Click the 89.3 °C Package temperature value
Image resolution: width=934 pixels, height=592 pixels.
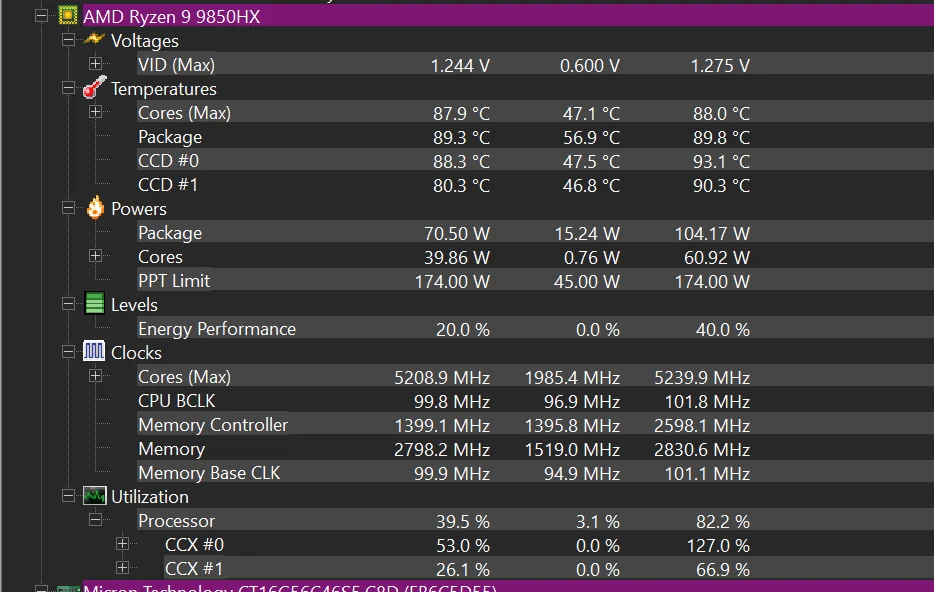pos(461,138)
